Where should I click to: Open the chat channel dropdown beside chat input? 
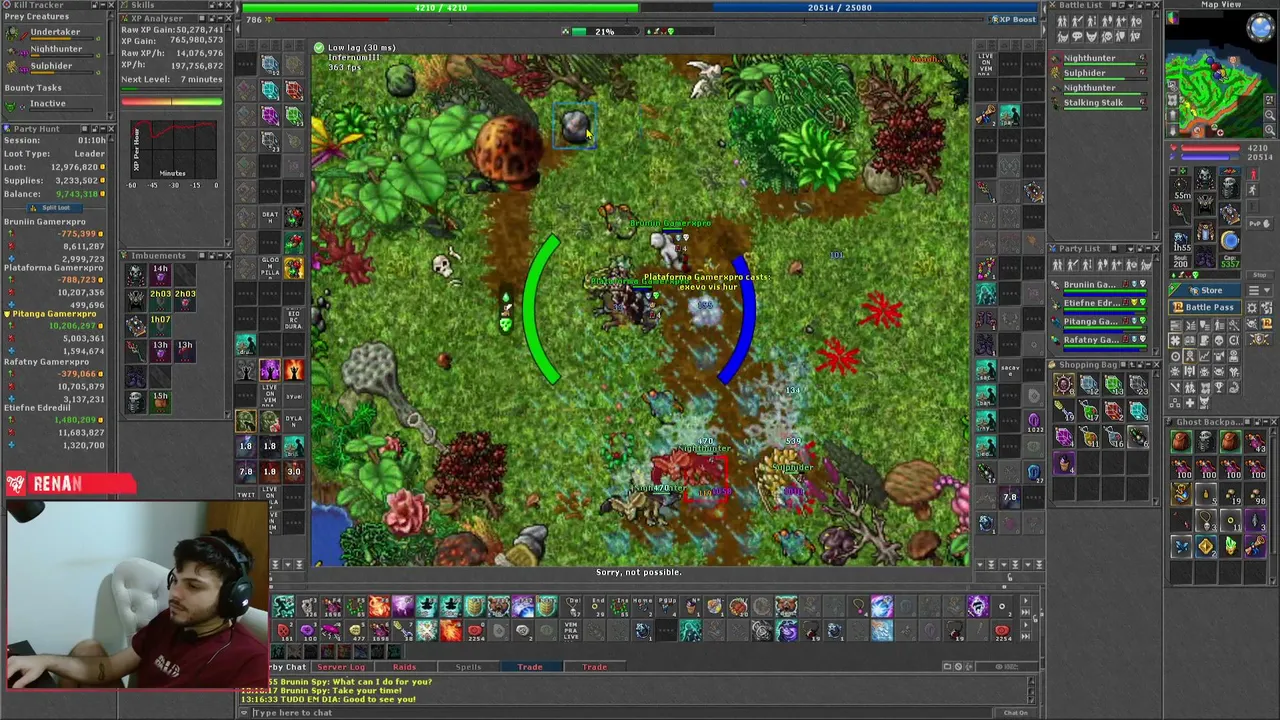[246, 713]
